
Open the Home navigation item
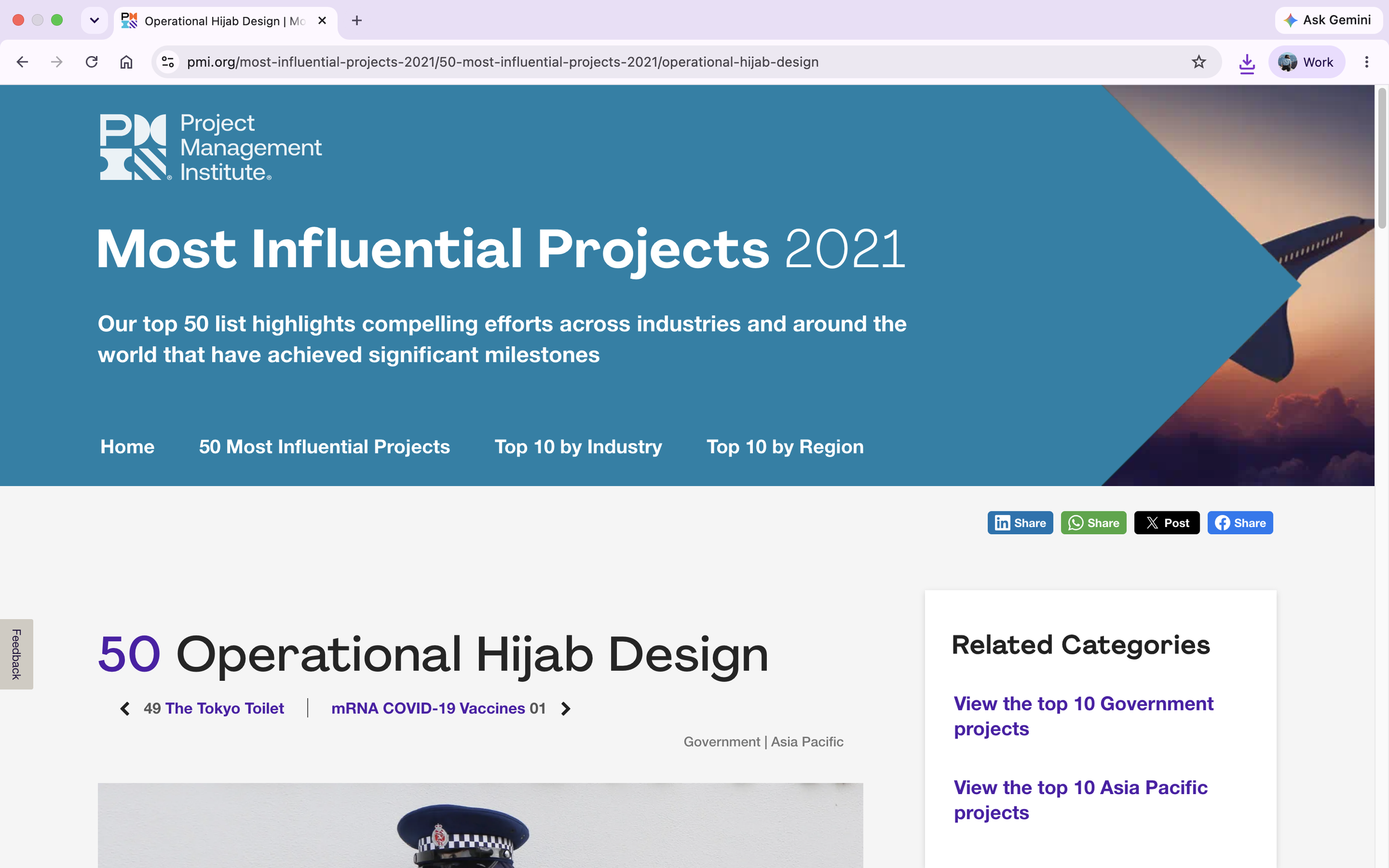click(127, 446)
